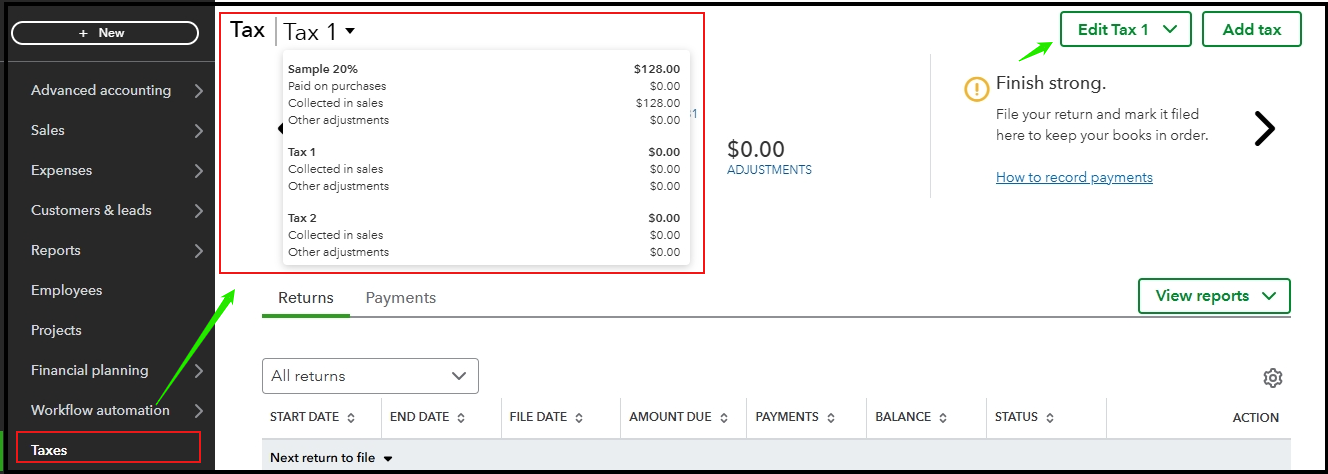Screen dimensions: 1328x474
Task: Click the New button in sidebar
Action: point(105,33)
